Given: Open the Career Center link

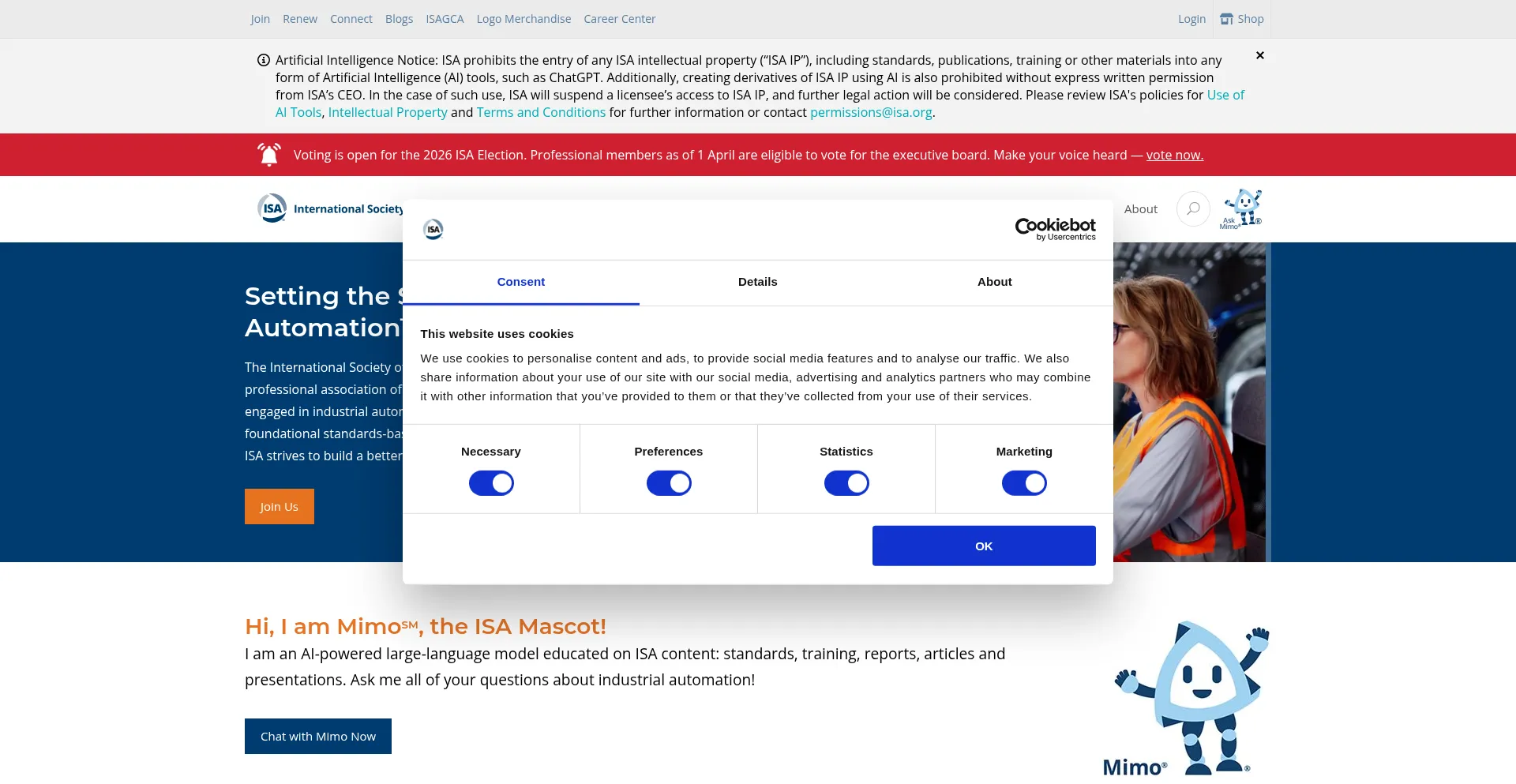Looking at the screenshot, I should tap(620, 19).
